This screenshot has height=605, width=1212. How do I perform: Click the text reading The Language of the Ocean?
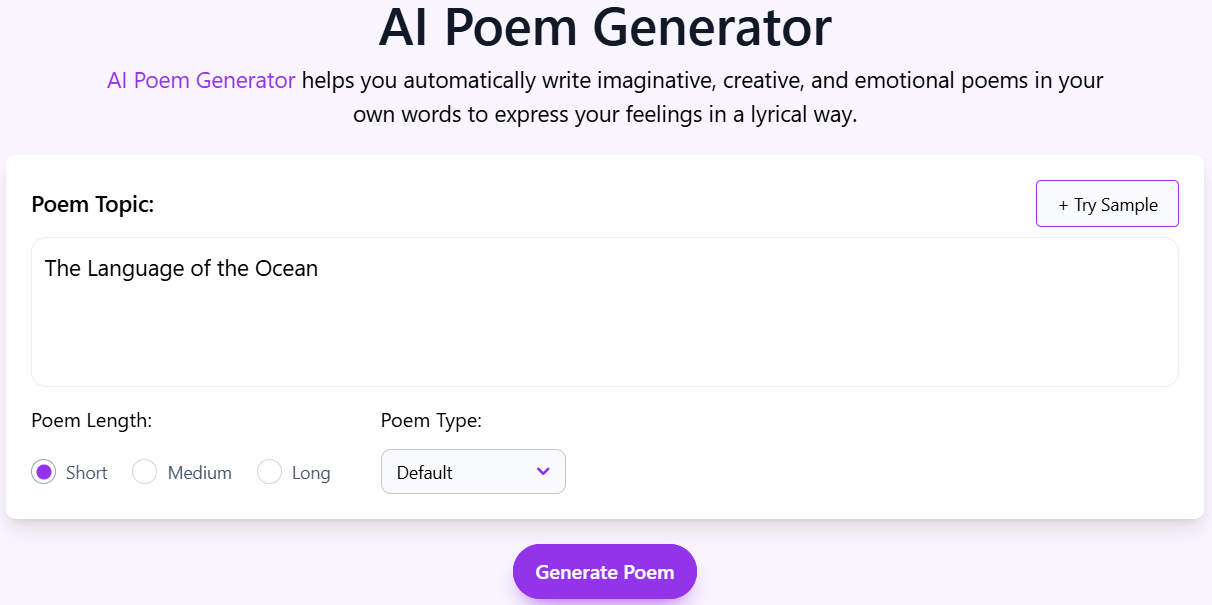[x=181, y=268]
